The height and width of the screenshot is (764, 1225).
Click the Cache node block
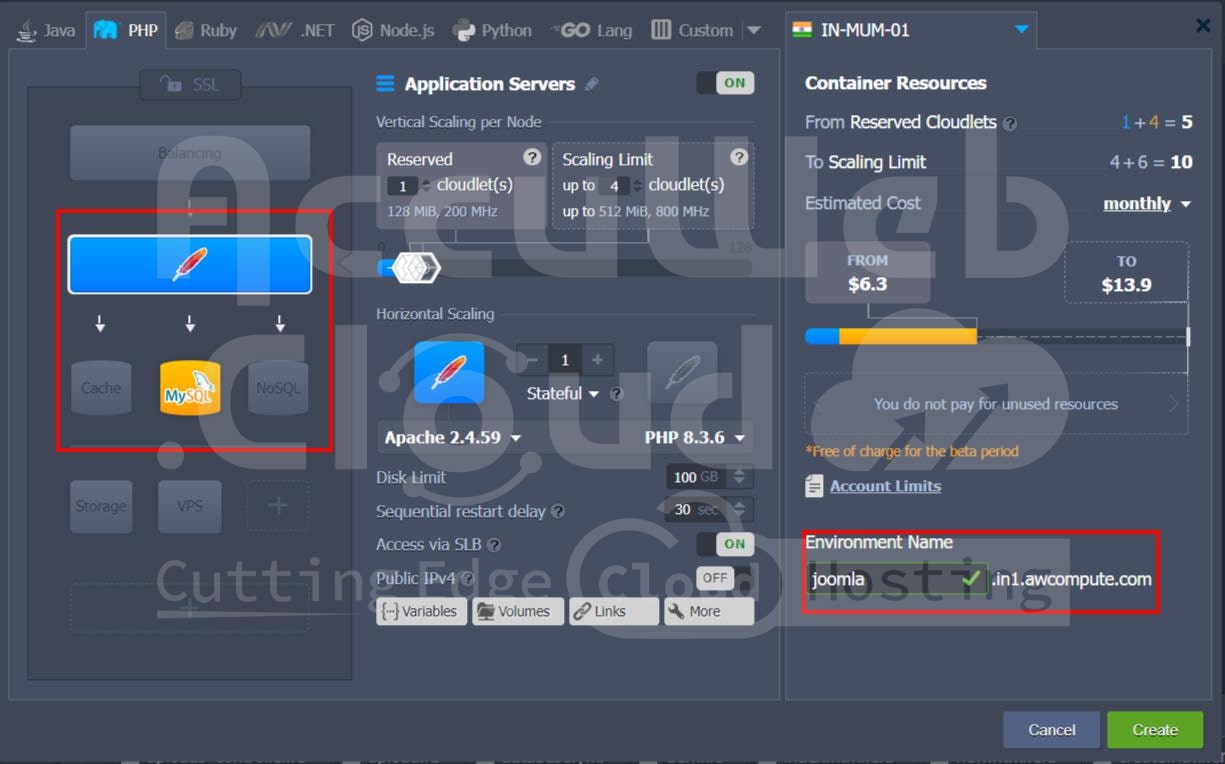[x=101, y=388]
